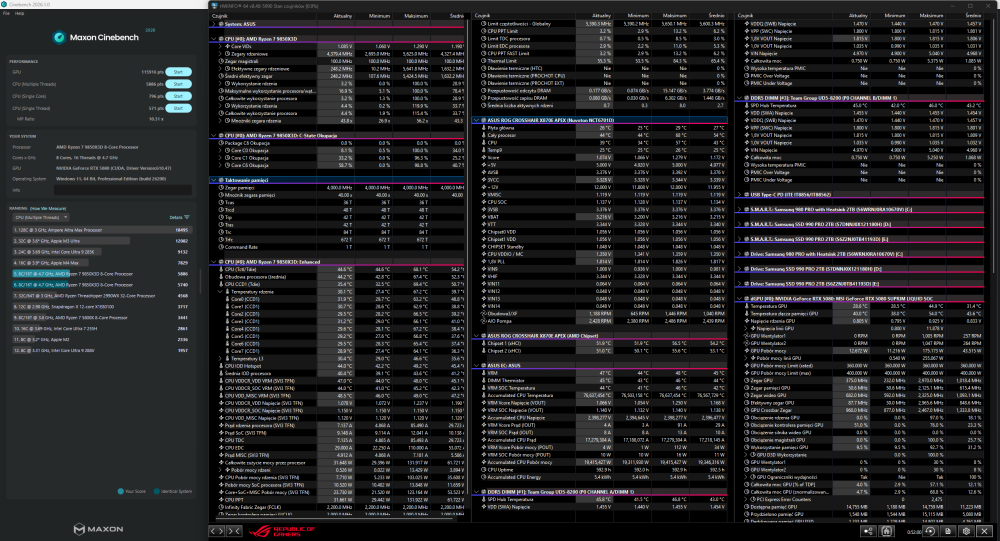This screenshot has height=541, width=1000.
Task: Click the HWiNFO expand columns arrows button
Action: [x=217, y=531]
